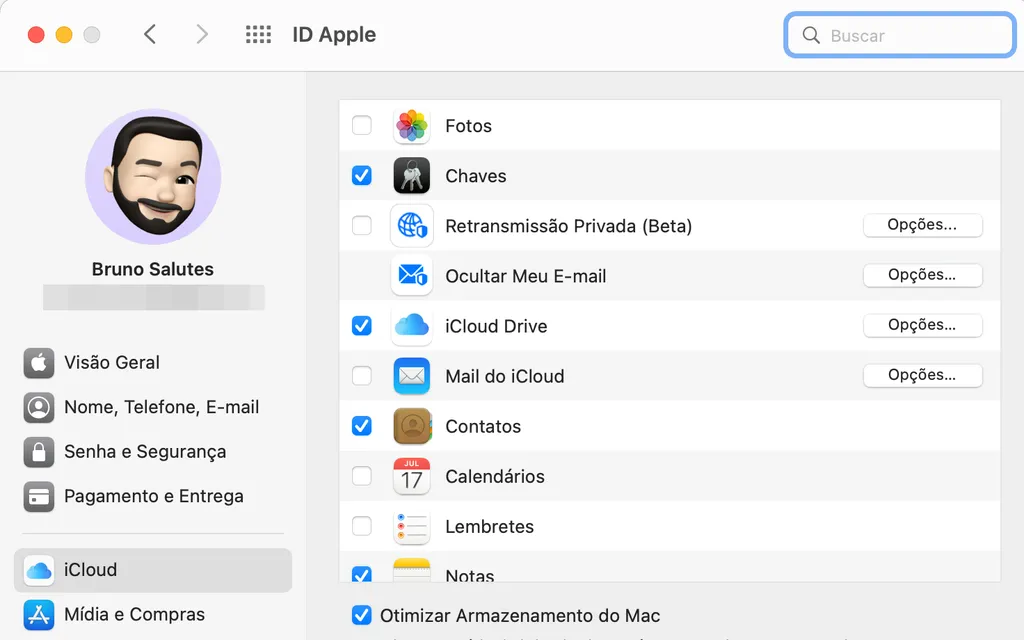The image size is (1024, 640).
Task: Uncheck the Contatos checkbox
Action: pos(362,426)
